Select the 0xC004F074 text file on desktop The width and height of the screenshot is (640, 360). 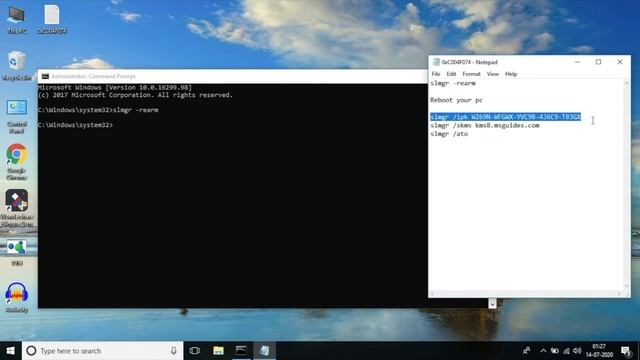click(x=52, y=19)
